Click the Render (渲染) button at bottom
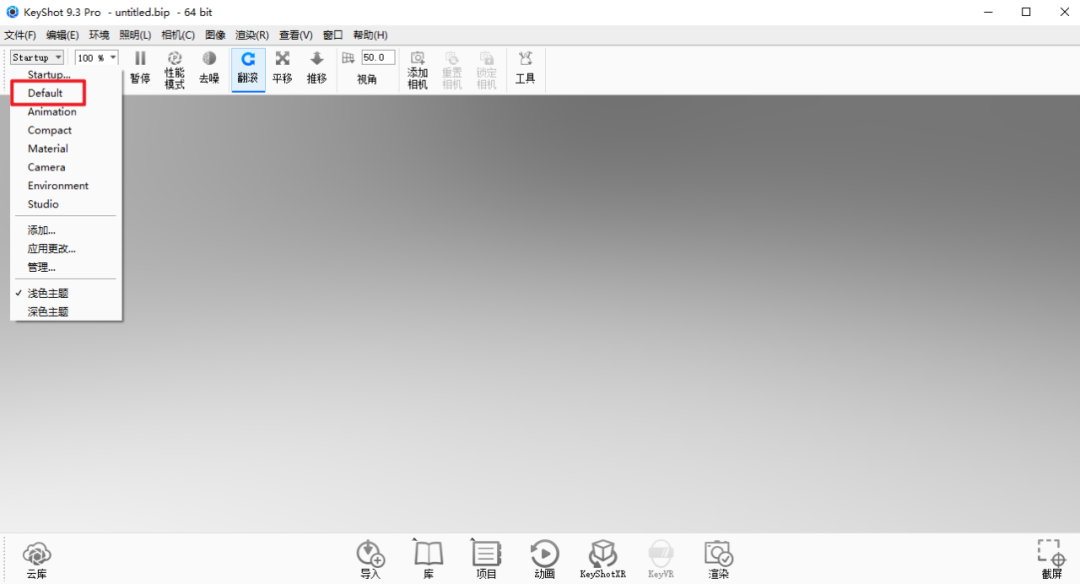Viewport: 1080px width, 584px height. 718,559
